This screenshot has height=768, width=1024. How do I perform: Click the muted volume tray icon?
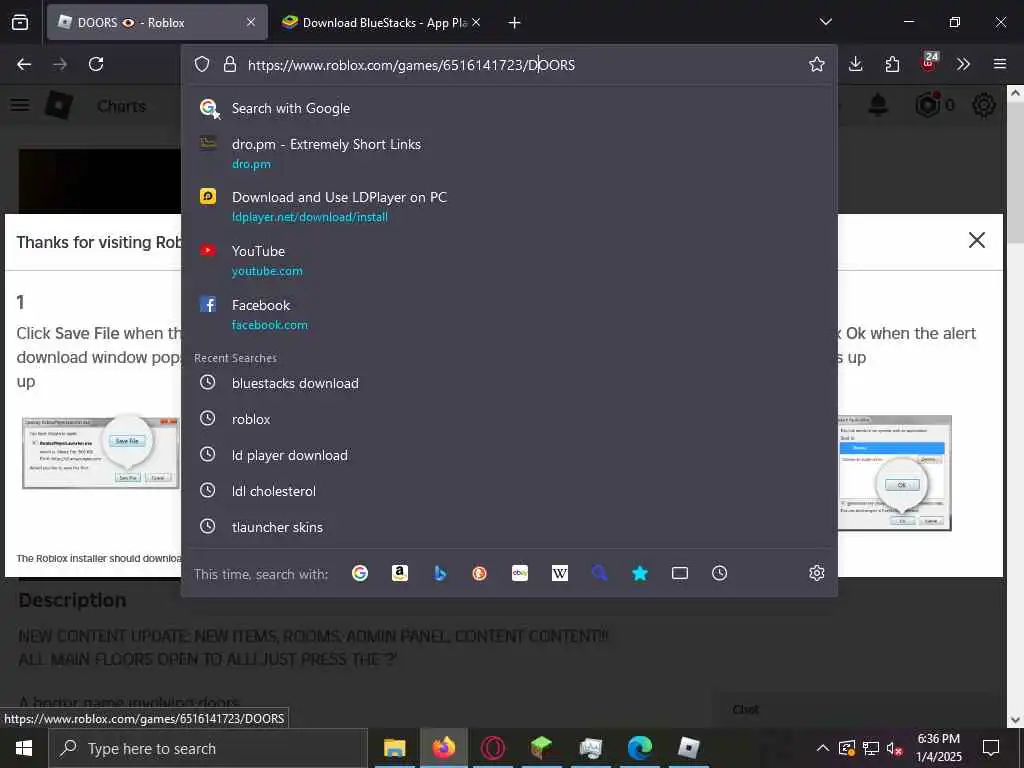[x=894, y=748]
